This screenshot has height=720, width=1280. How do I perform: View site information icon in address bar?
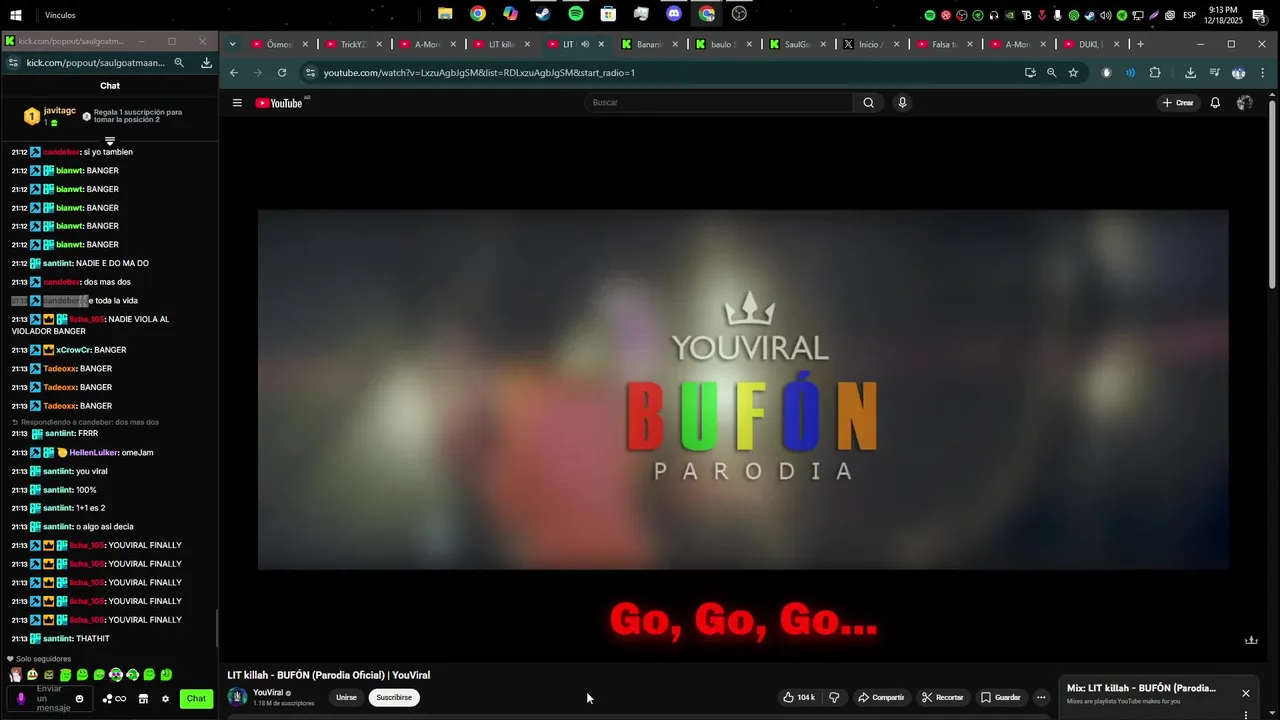pos(311,73)
